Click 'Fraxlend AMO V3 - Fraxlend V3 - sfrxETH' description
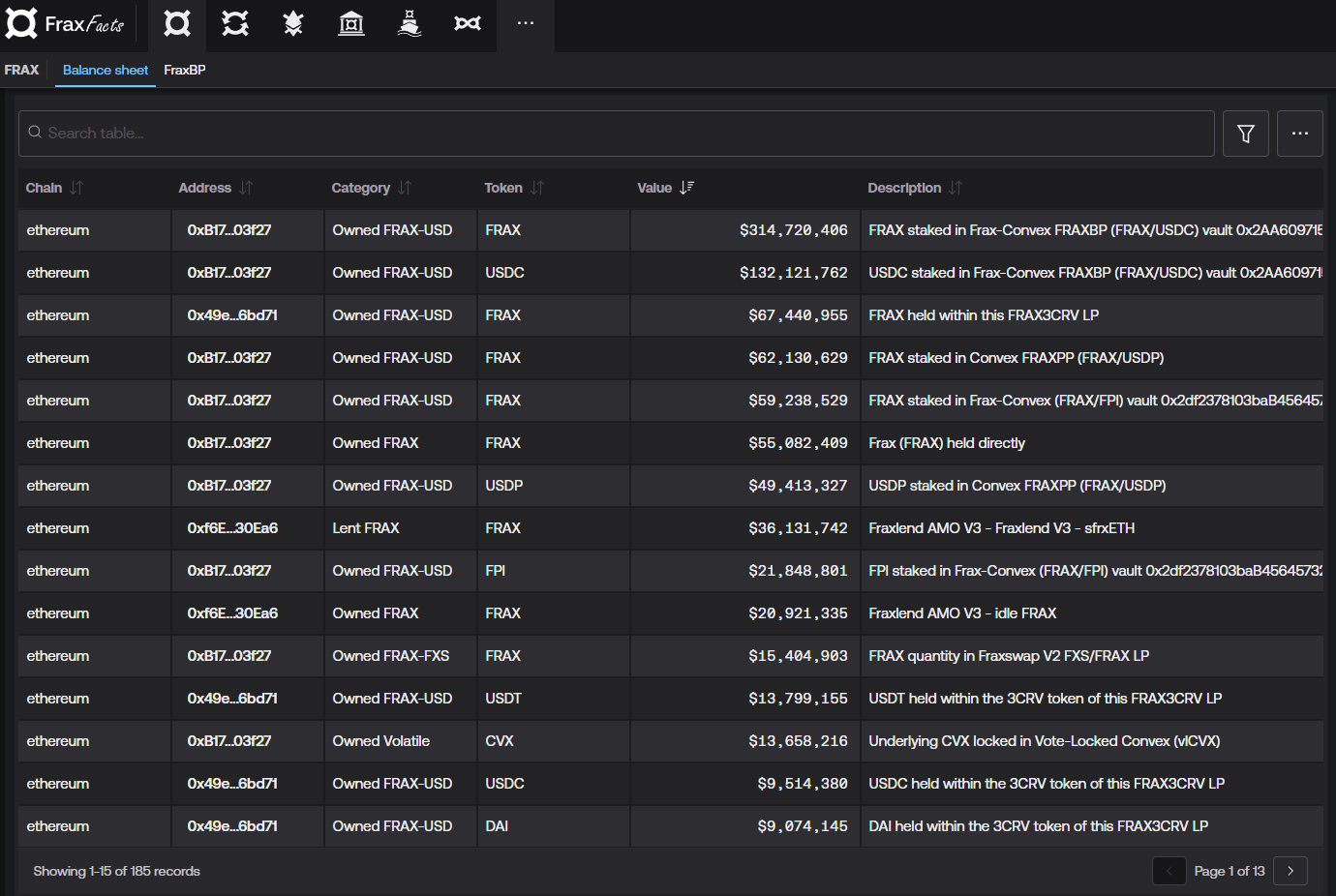The width and height of the screenshot is (1336, 896). coord(1002,528)
